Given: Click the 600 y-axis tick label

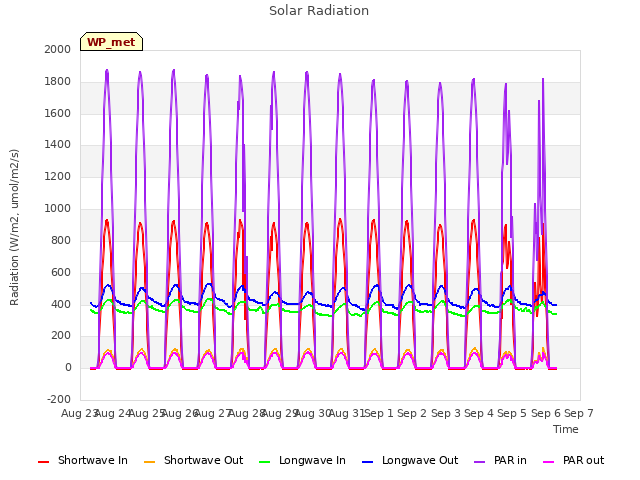Looking at the screenshot, I should click(61, 272).
